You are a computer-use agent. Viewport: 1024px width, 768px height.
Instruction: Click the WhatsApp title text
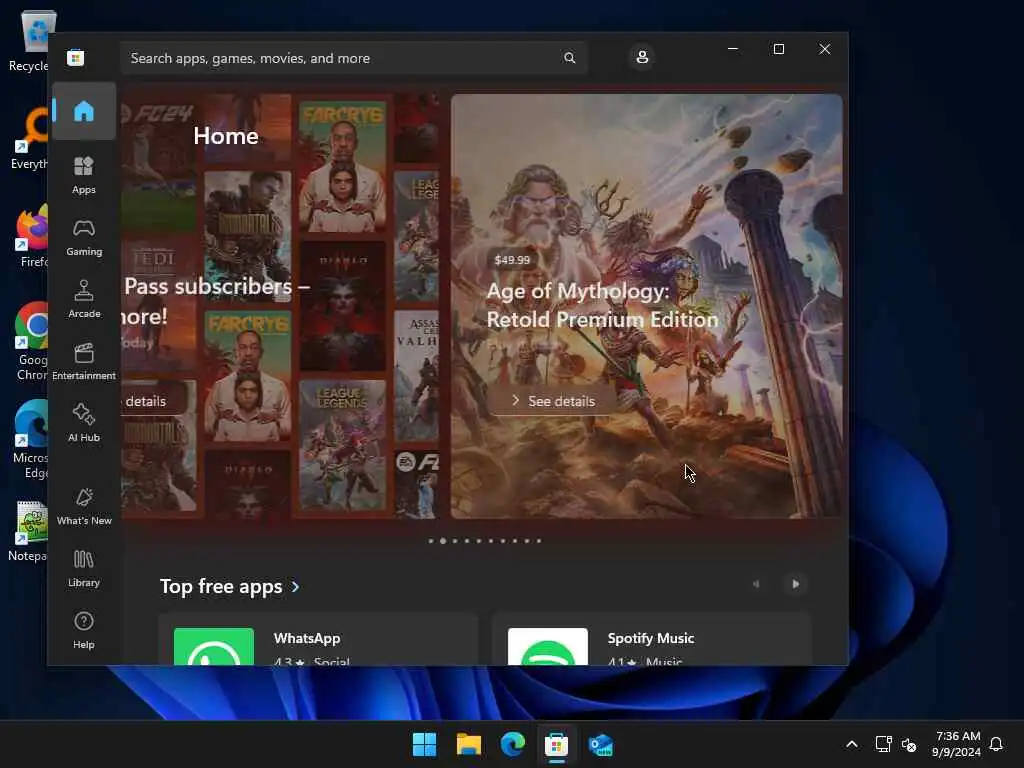307,638
